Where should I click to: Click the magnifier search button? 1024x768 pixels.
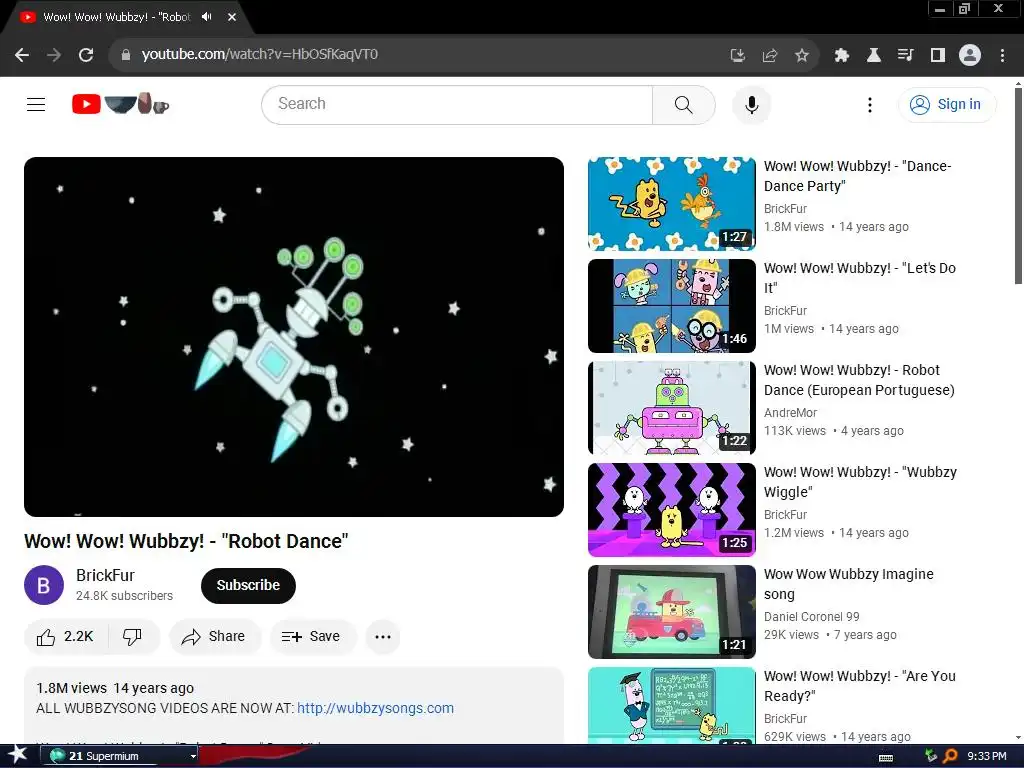(x=684, y=104)
